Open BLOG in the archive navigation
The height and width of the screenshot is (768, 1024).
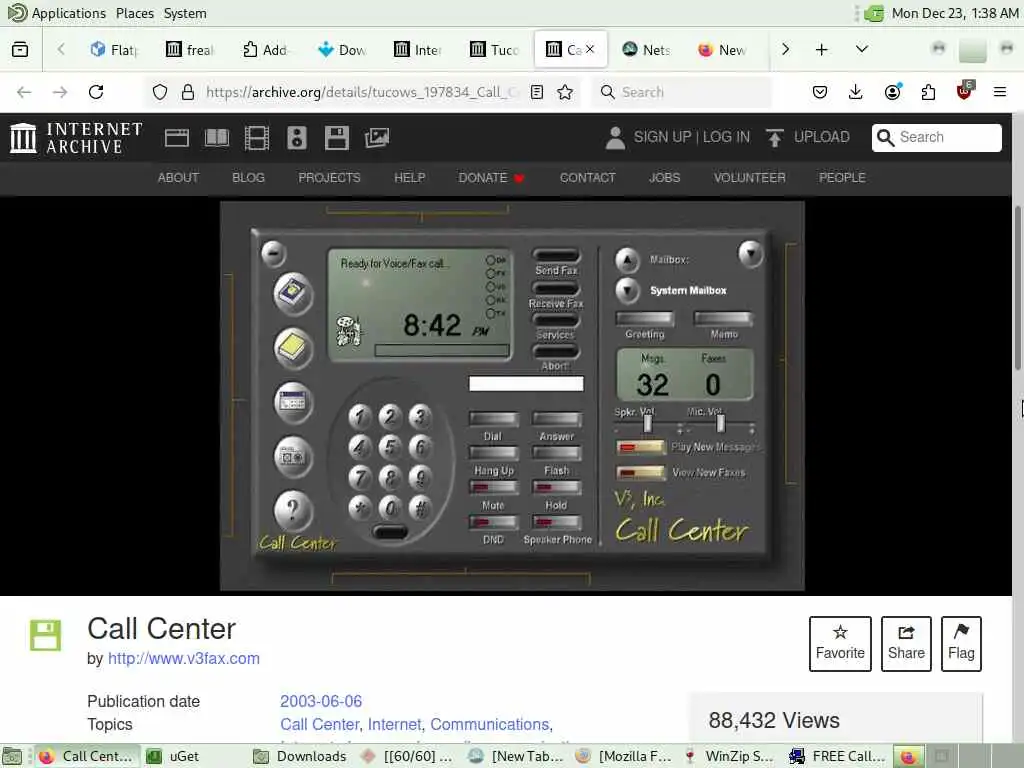click(248, 178)
